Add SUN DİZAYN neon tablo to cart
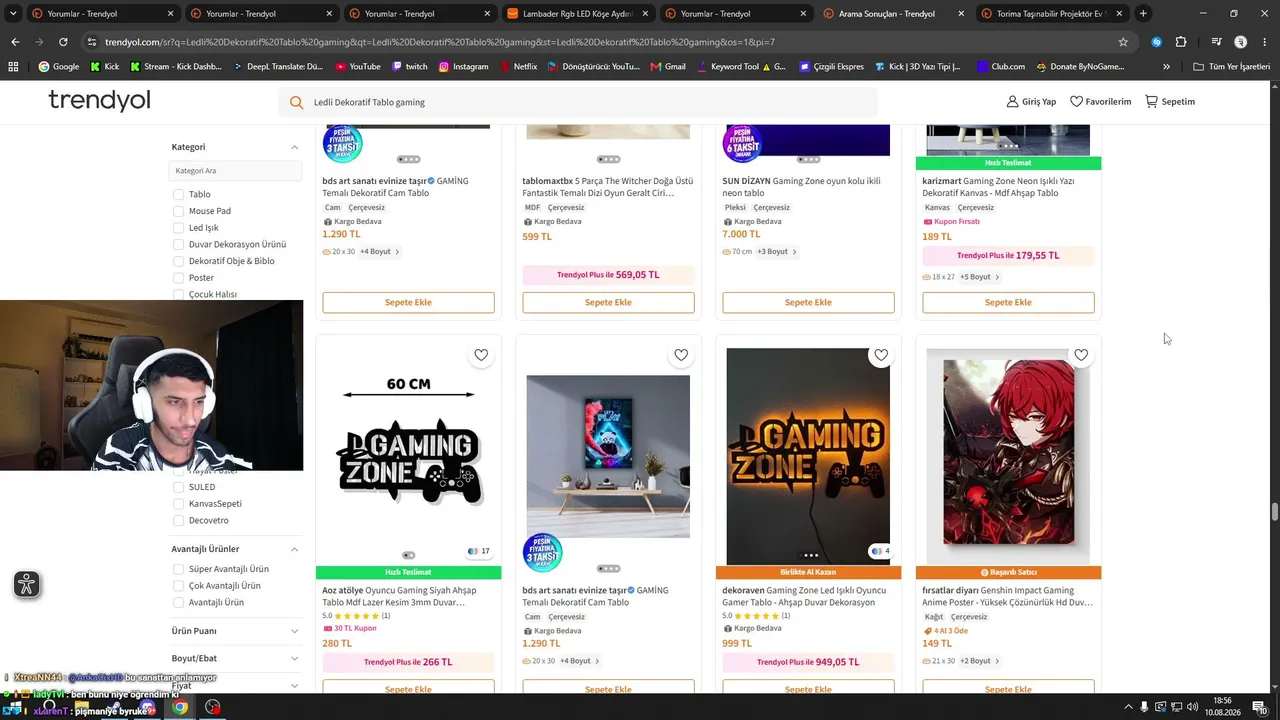The height and width of the screenshot is (720, 1280). (808, 302)
